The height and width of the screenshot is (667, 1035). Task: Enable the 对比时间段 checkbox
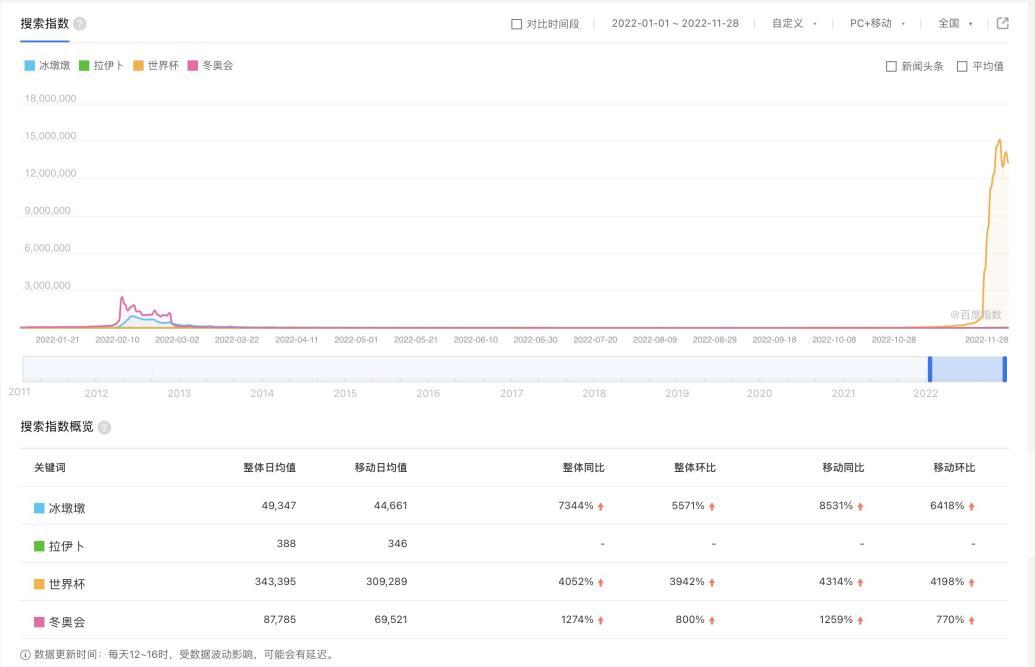[x=517, y=24]
